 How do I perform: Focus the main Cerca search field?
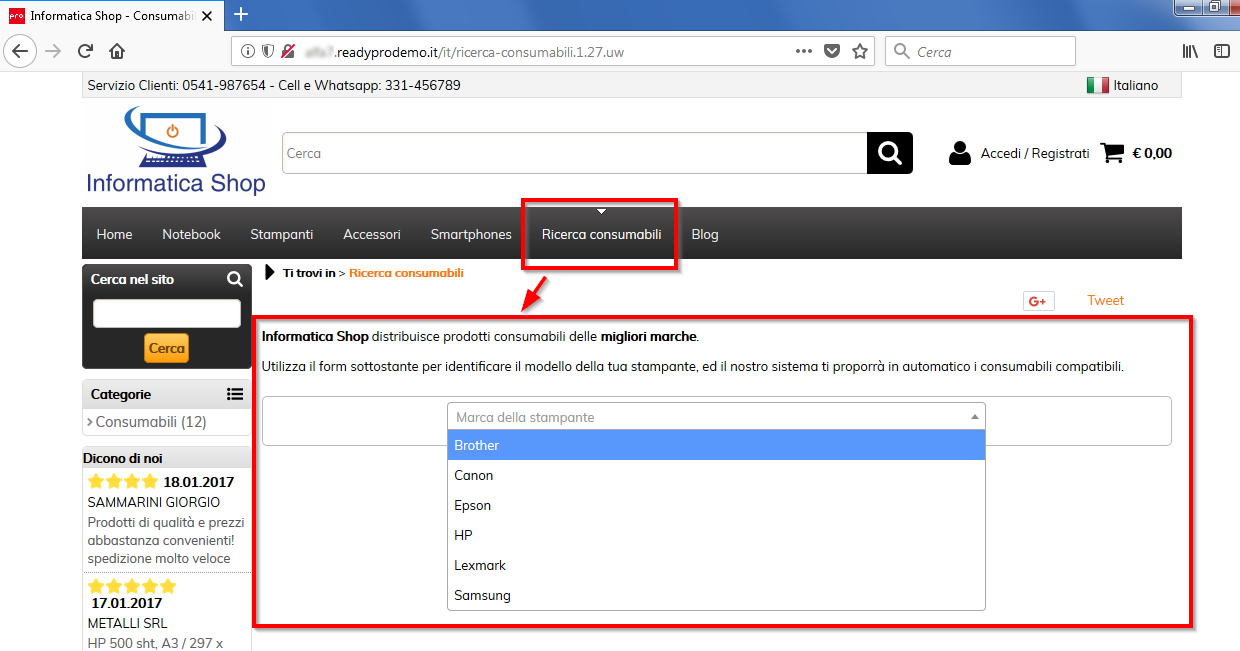point(574,153)
